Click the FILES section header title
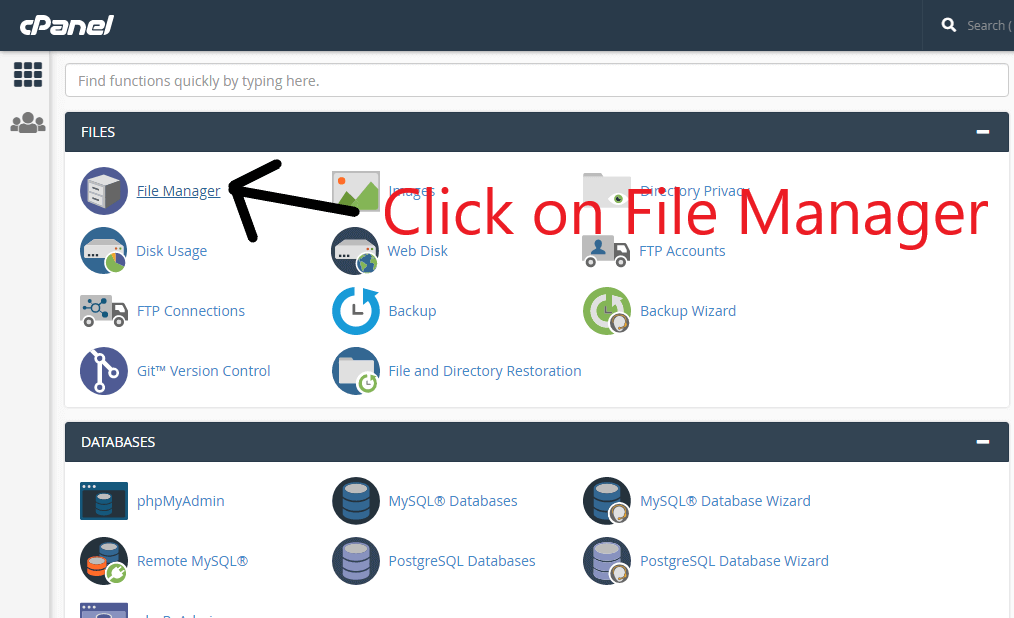Viewport: 1014px width, 618px height. click(x=98, y=132)
